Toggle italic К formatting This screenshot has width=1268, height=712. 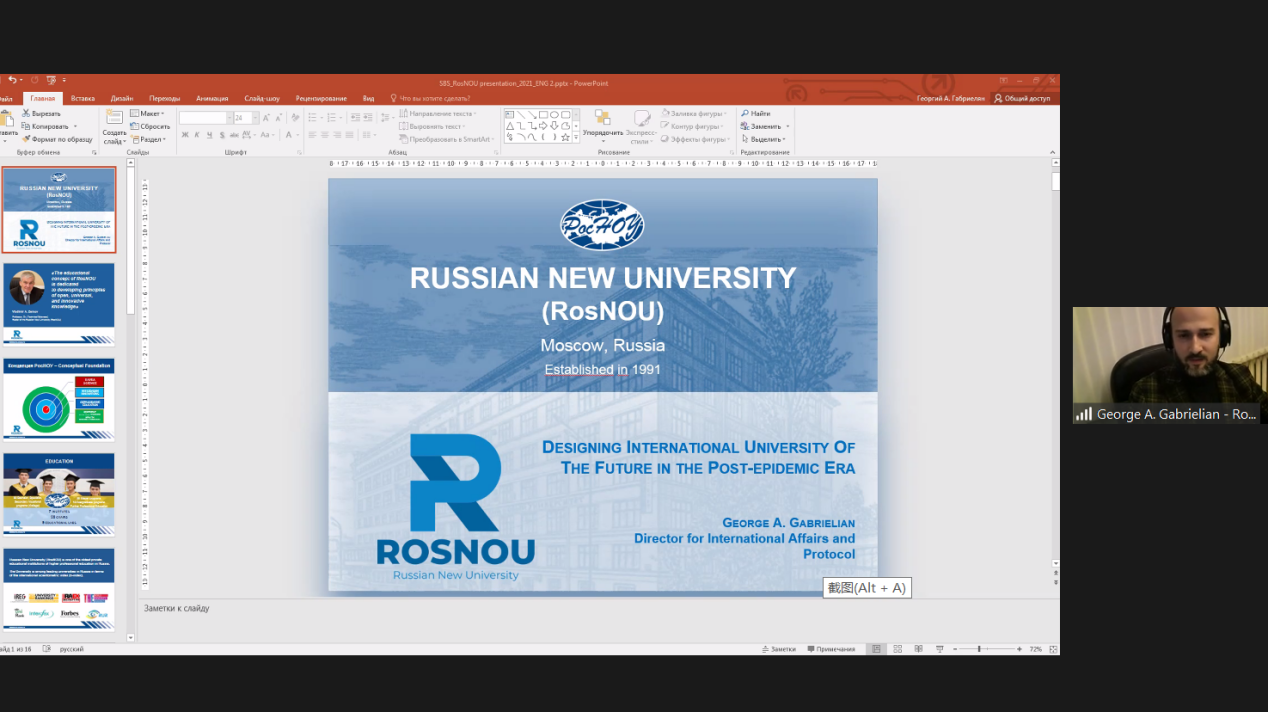[197, 135]
